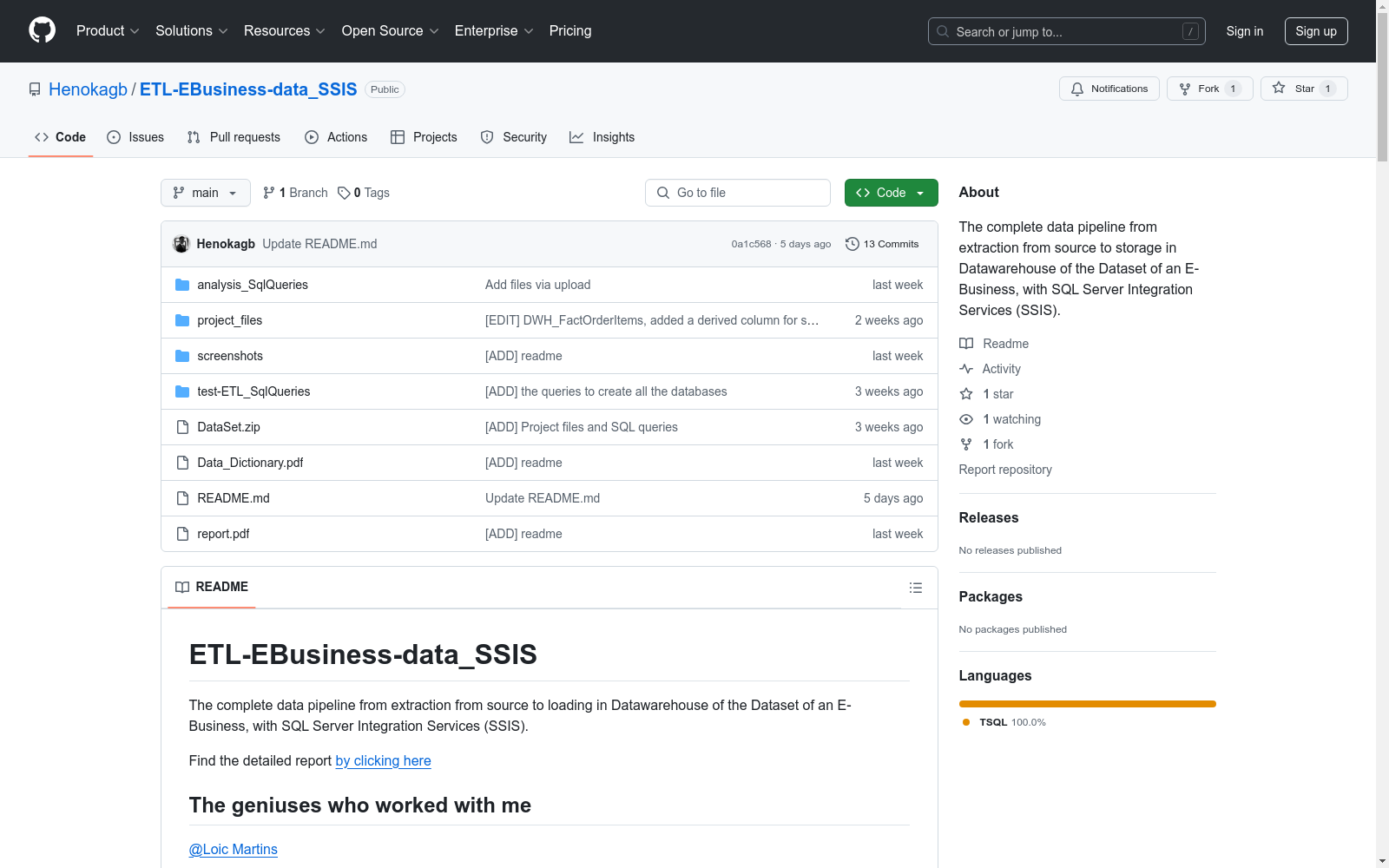Screen dimensions: 1389x868
Task: Open the Insights tab
Action: tap(602, 137)
